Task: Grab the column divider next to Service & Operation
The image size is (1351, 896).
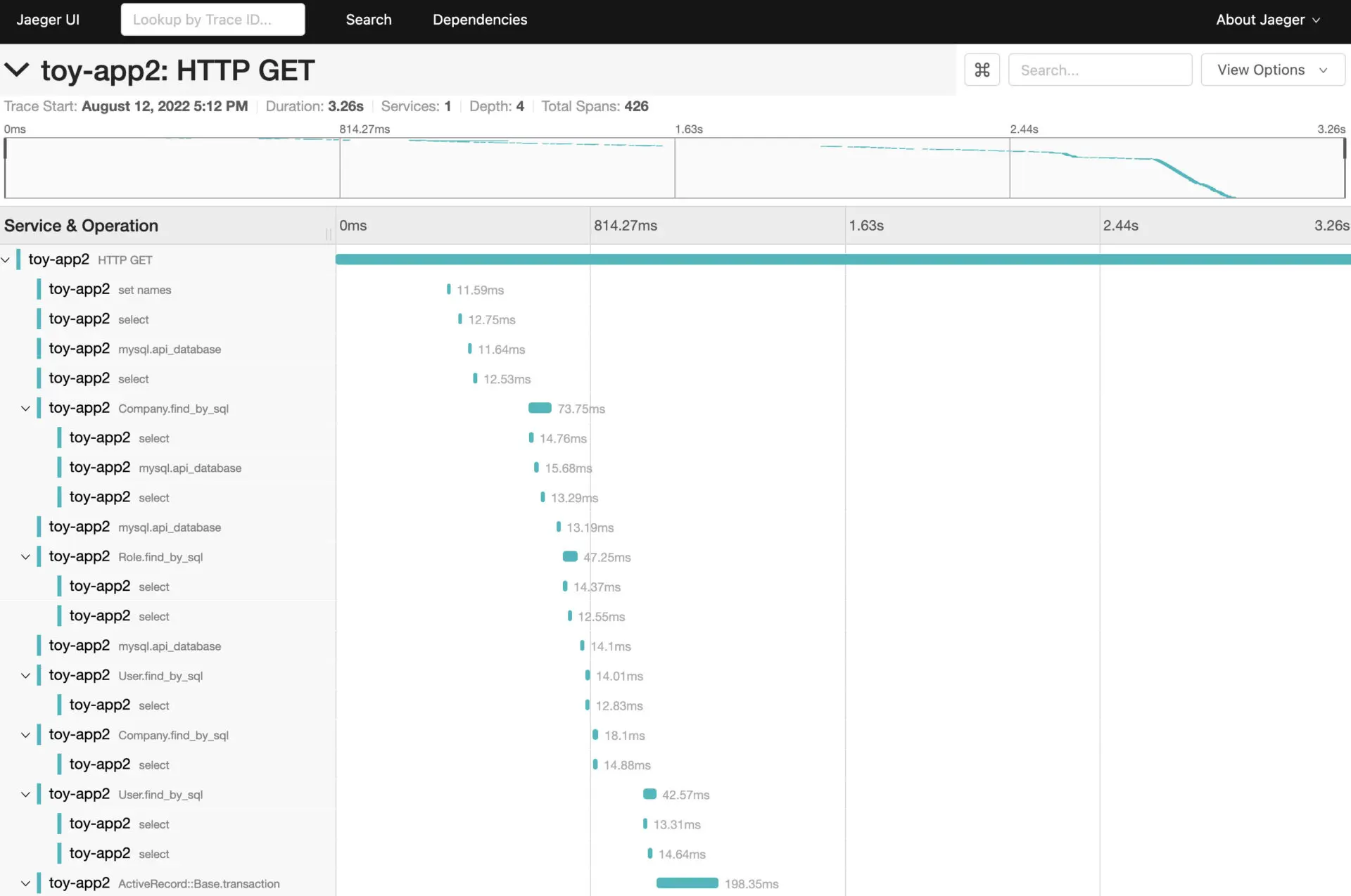Action: [x=329, y=233]
